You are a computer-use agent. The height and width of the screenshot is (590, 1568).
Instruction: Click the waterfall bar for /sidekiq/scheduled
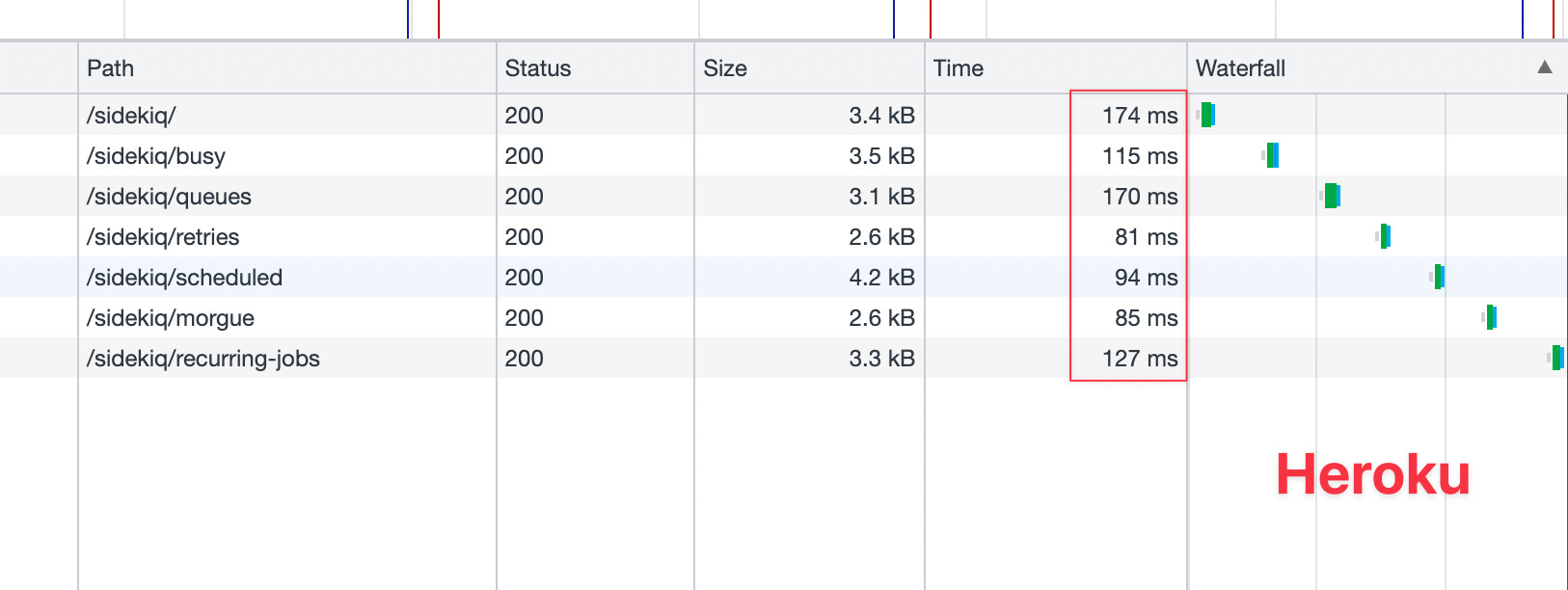[1439, 277]
